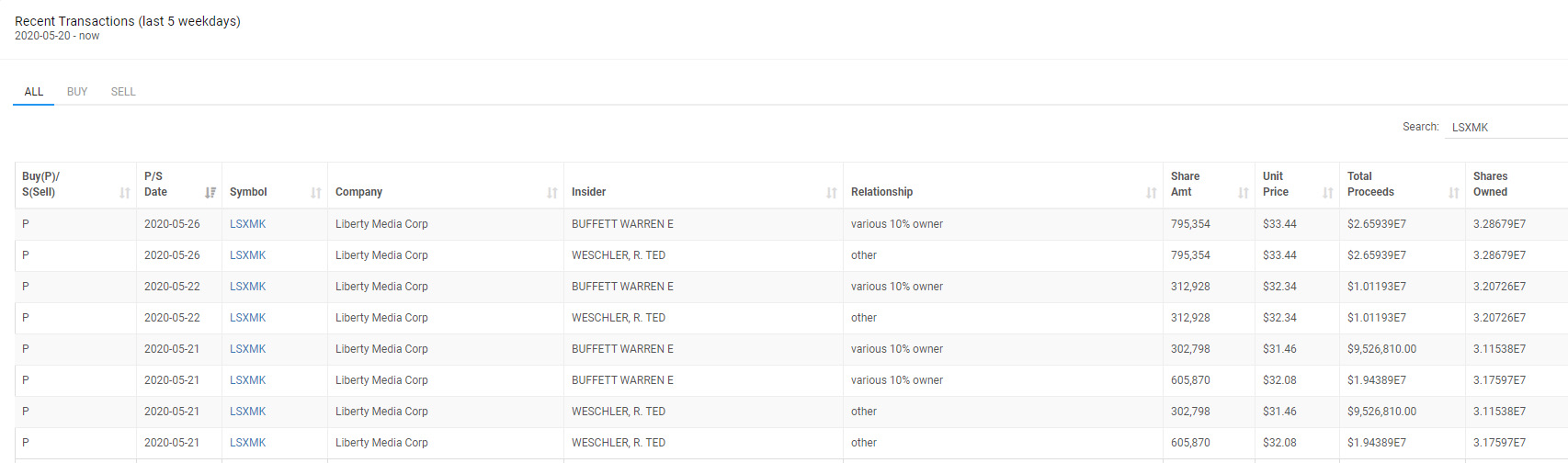Viewport: 1568px width, 463px height.
Task: Switch to the SELL tab
Action: tap(123, 92)
